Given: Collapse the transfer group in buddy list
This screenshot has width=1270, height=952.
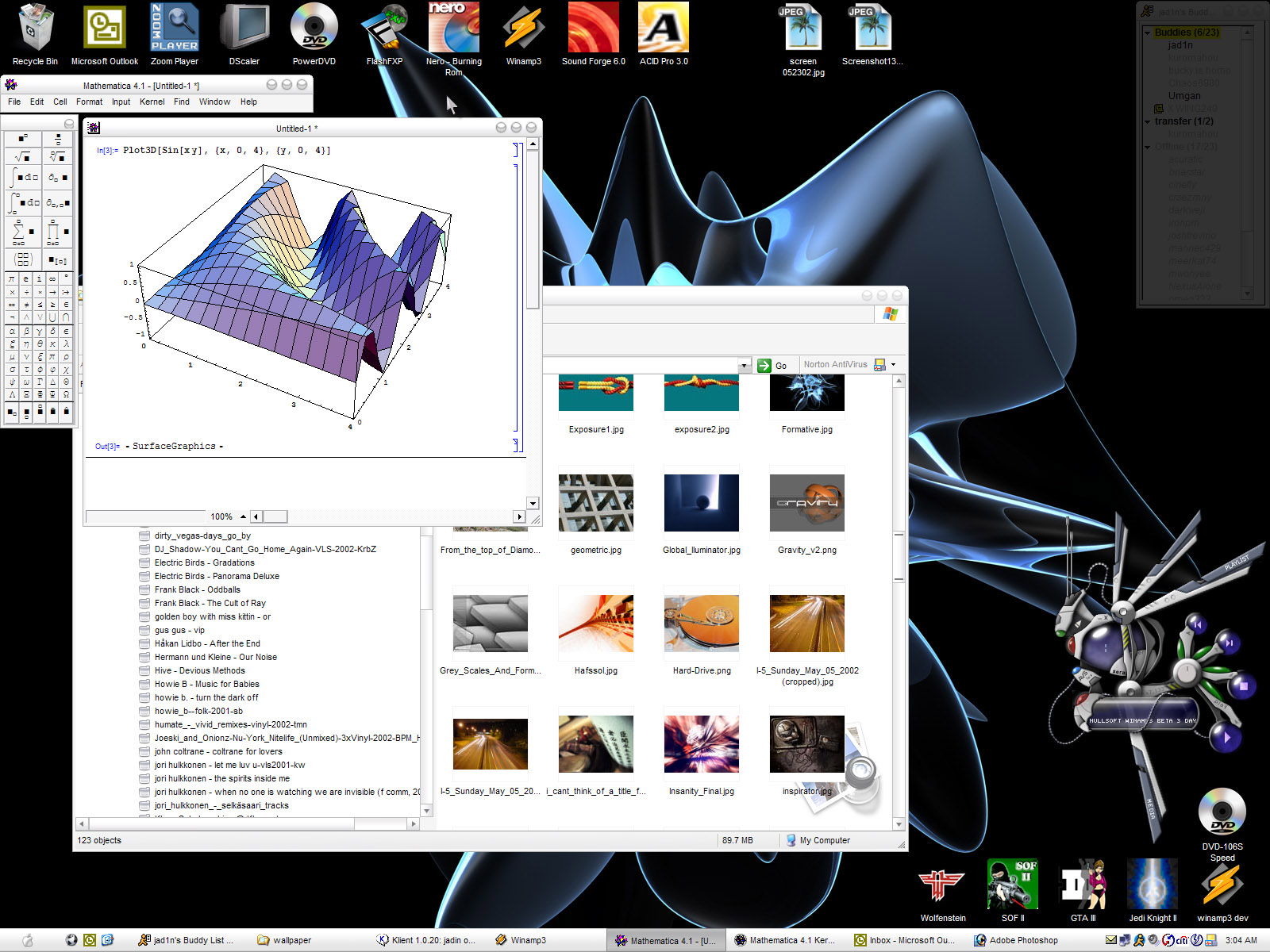Looking at the screenshot, I should tap(1148, 121).
